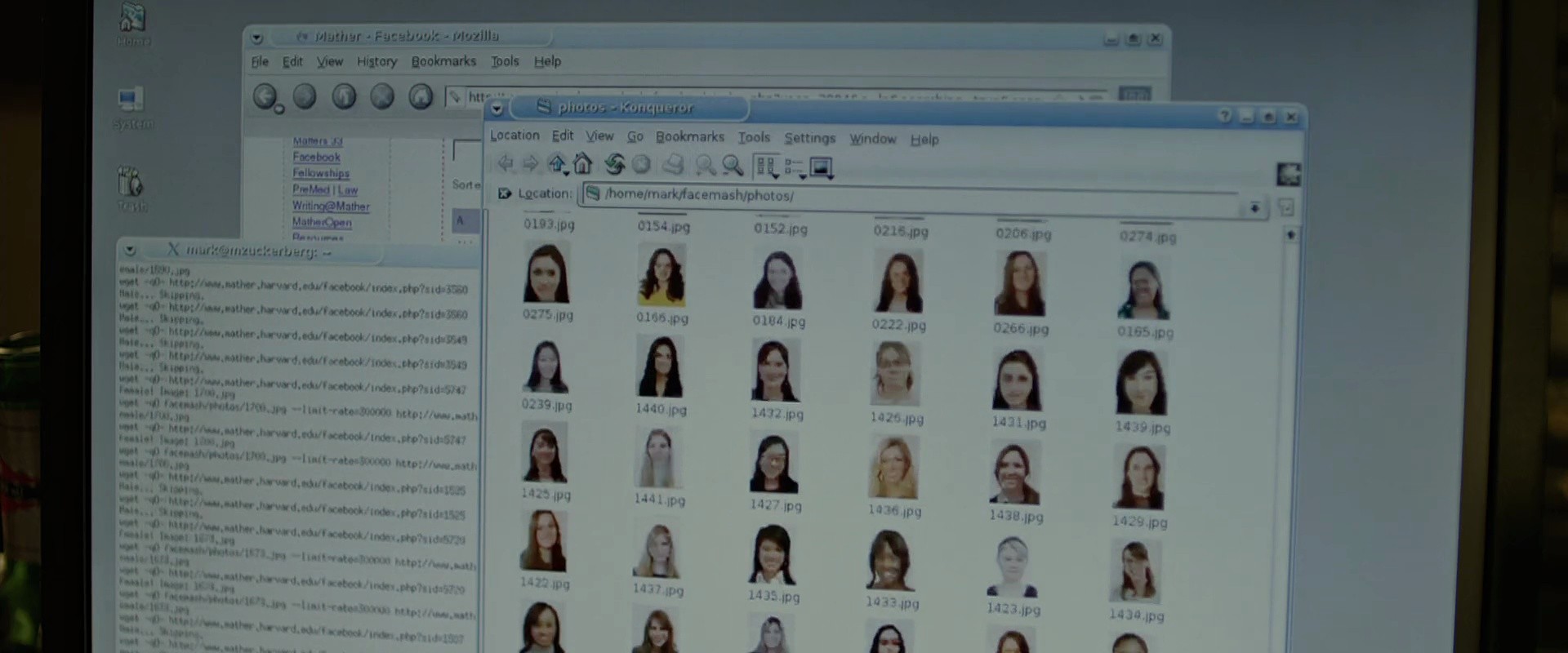1568x653 pixels.
Task: Select the 1423.jpg photo thumbnail
Action: (1013, 566)
